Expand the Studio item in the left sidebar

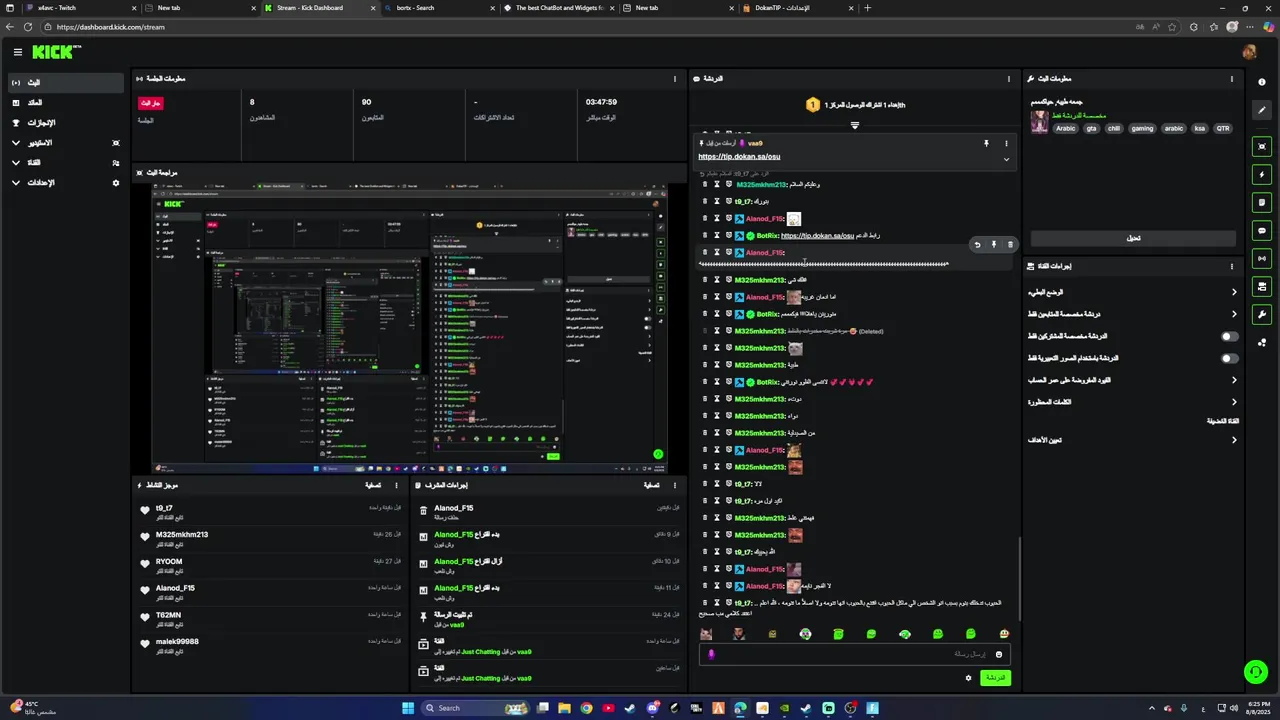[x=65, y=143]
